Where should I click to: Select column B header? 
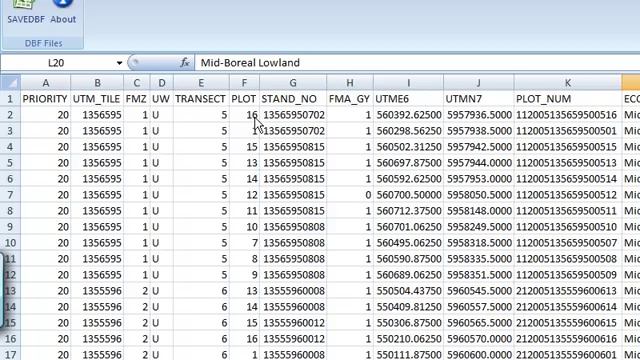[97, 83]
